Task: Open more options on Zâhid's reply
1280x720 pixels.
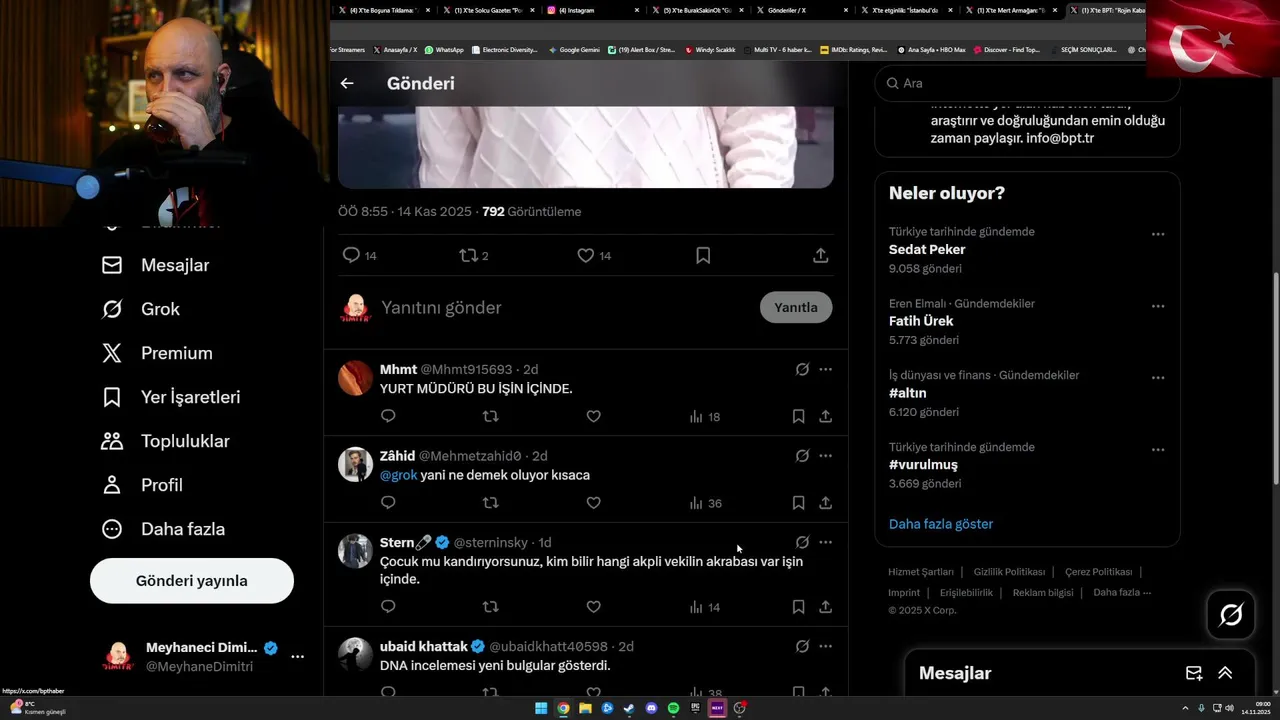Action: tap(825, 455)
